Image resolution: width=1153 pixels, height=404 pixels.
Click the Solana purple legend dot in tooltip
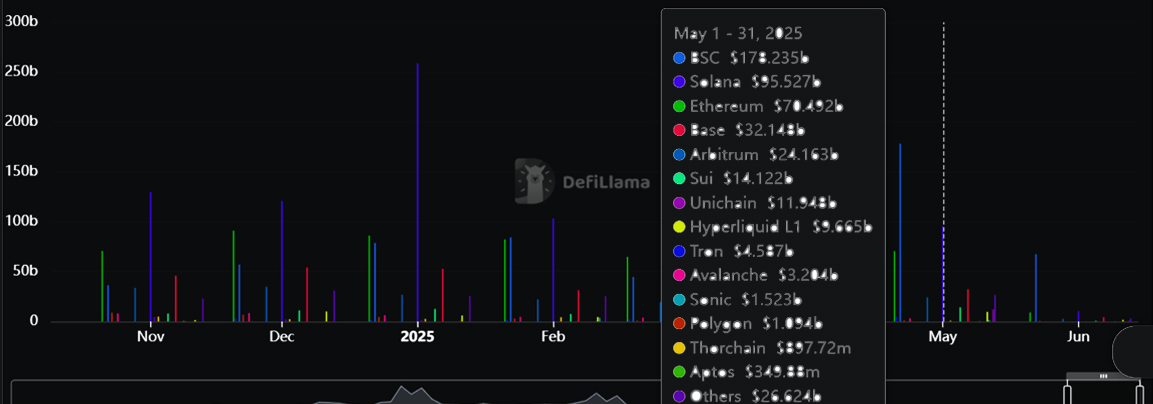pyautogui.click(x=679, y=81)
